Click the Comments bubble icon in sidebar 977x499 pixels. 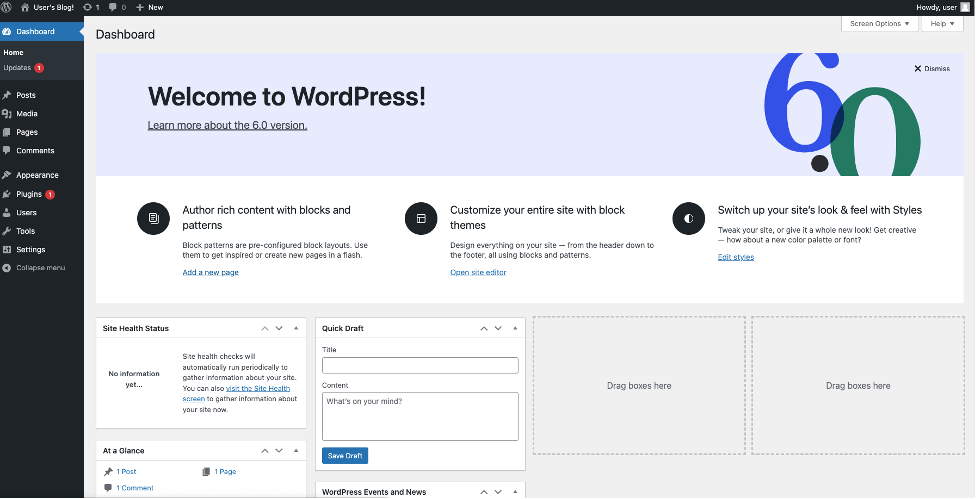tap(7, 150)
